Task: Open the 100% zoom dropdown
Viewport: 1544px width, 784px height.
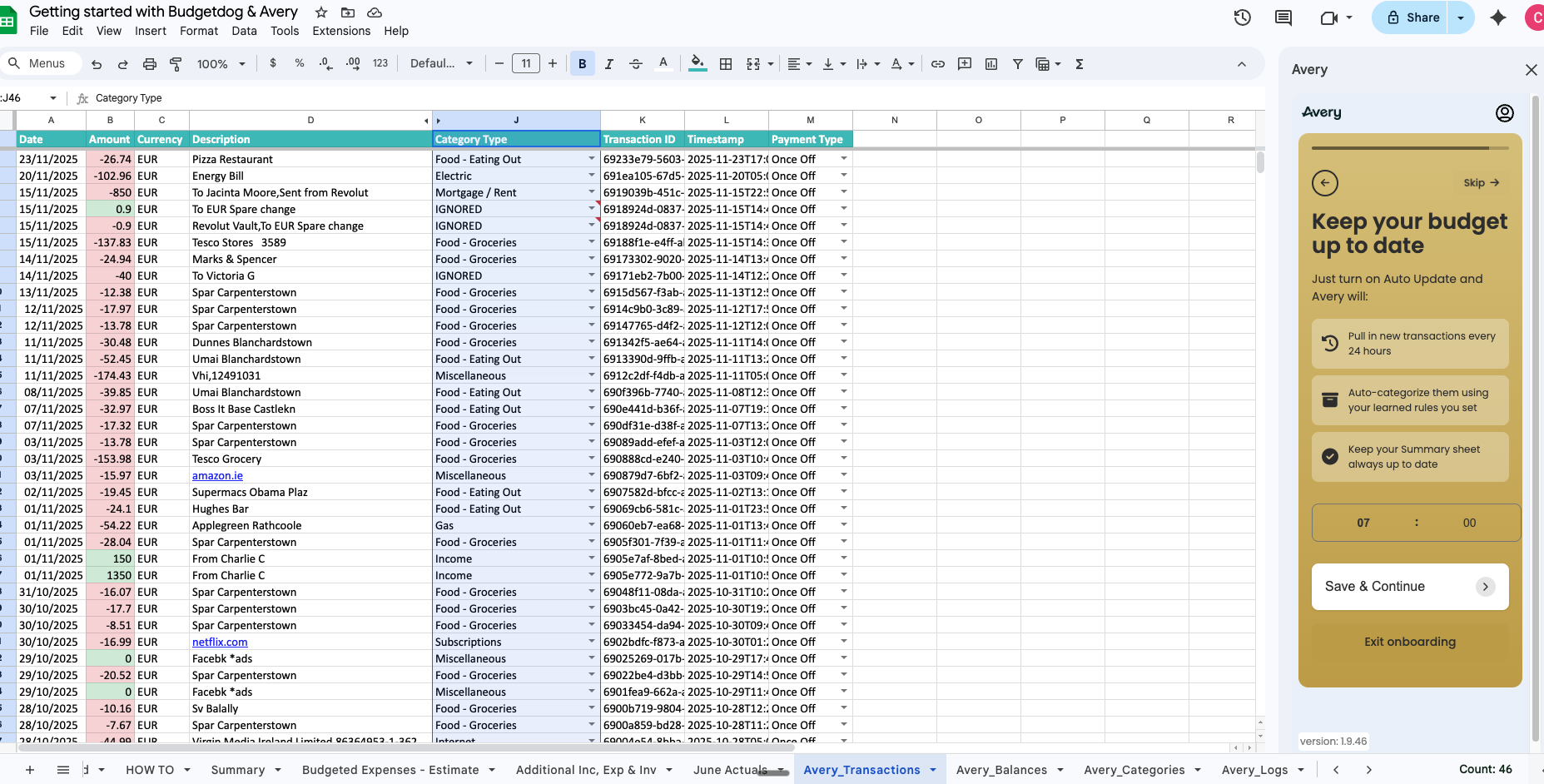Action: click(x=221, y=64)
